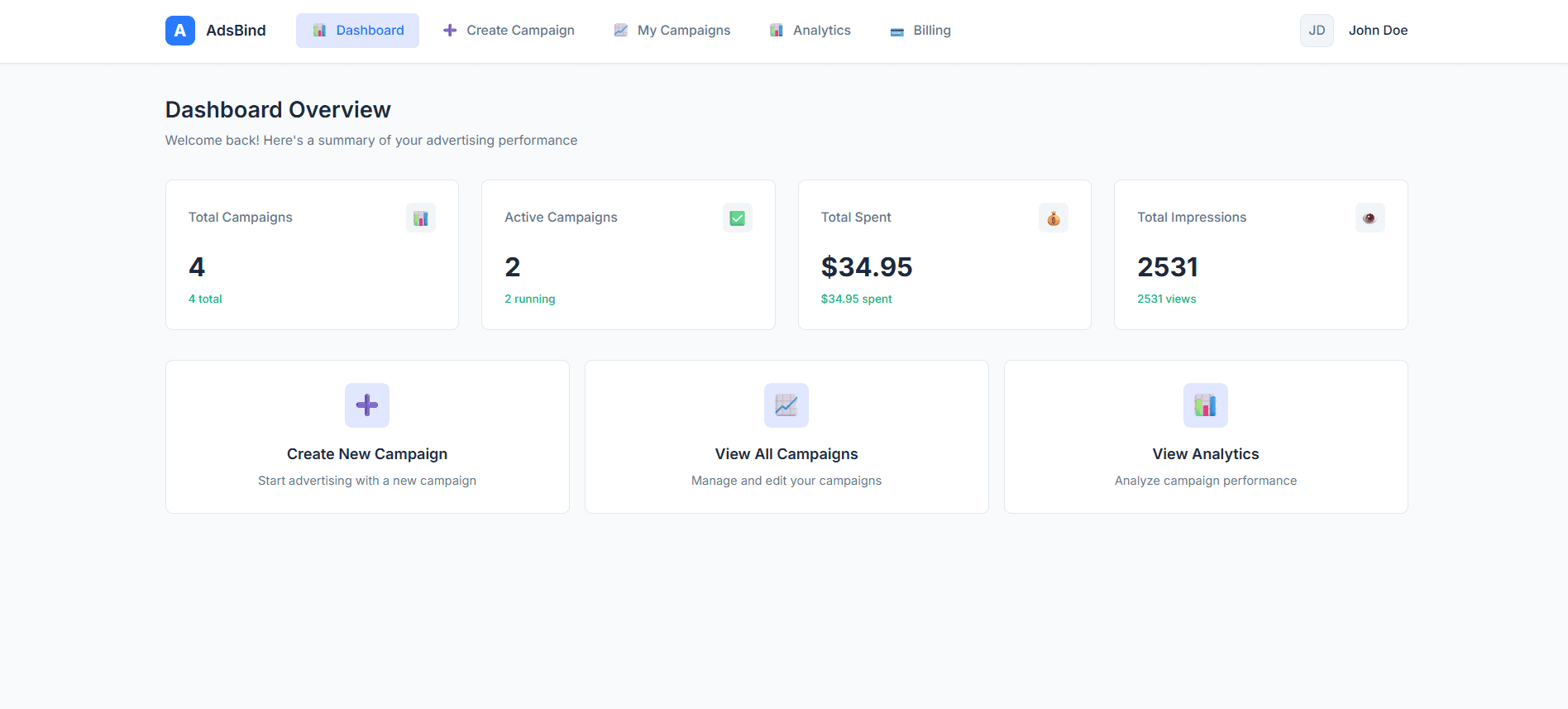The width and height of the screenshot is (1568, 709).
Task: Select the Total Campaigns card label
Action: pos(241,218)
